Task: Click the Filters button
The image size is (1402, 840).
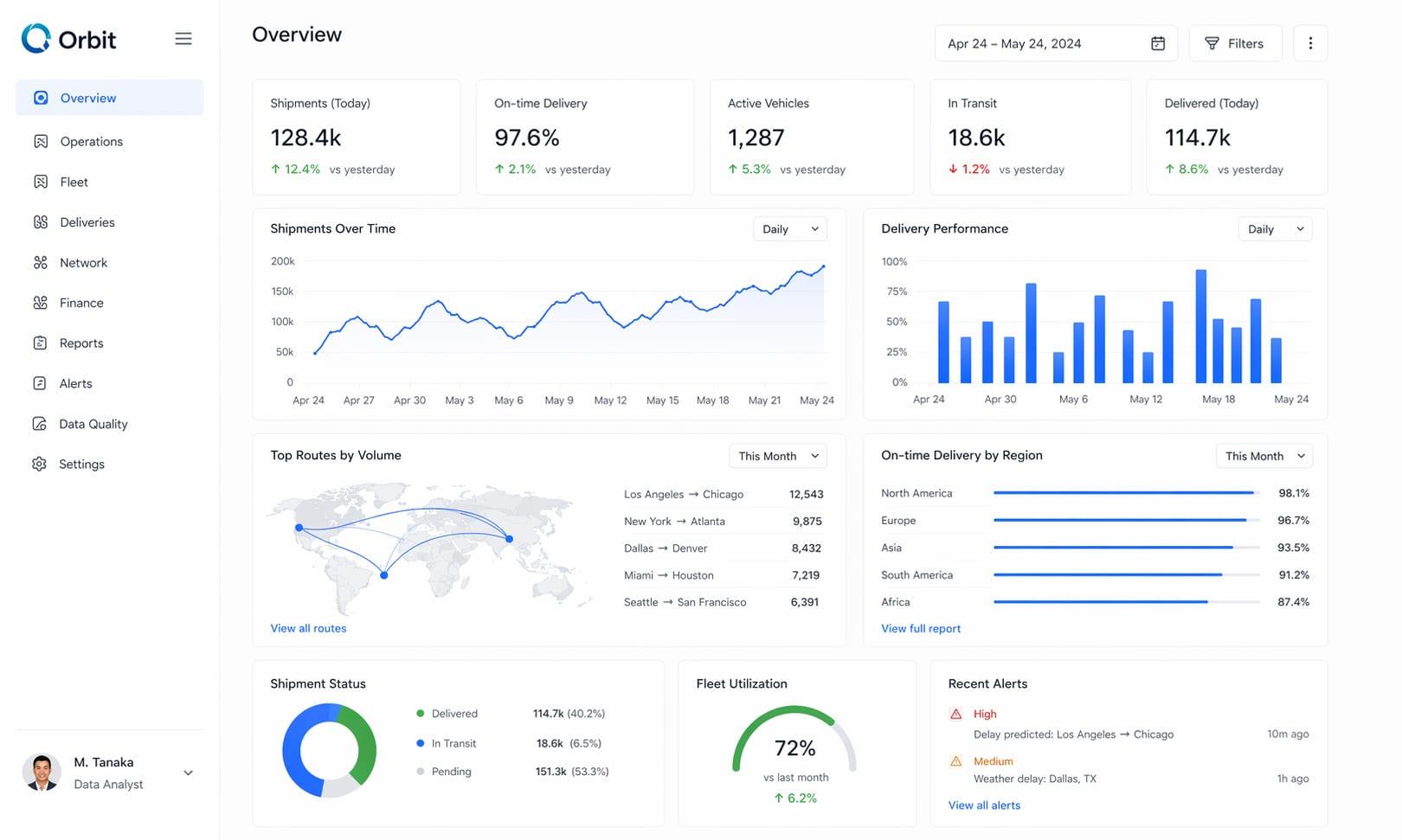Action: 1236,43
